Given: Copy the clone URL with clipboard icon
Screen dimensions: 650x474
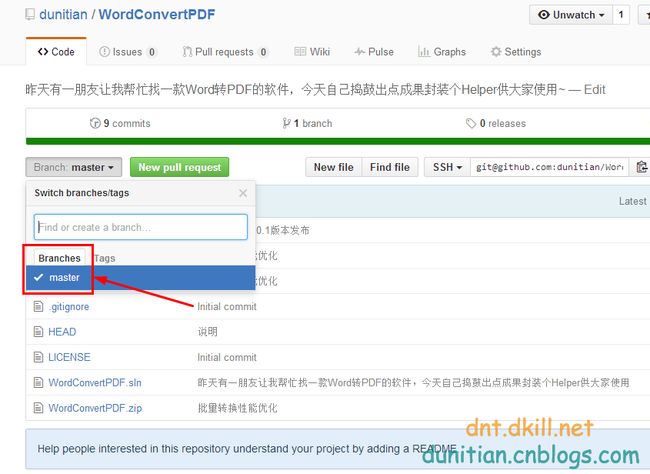Looking at the screenshot, I should (640, 167).
